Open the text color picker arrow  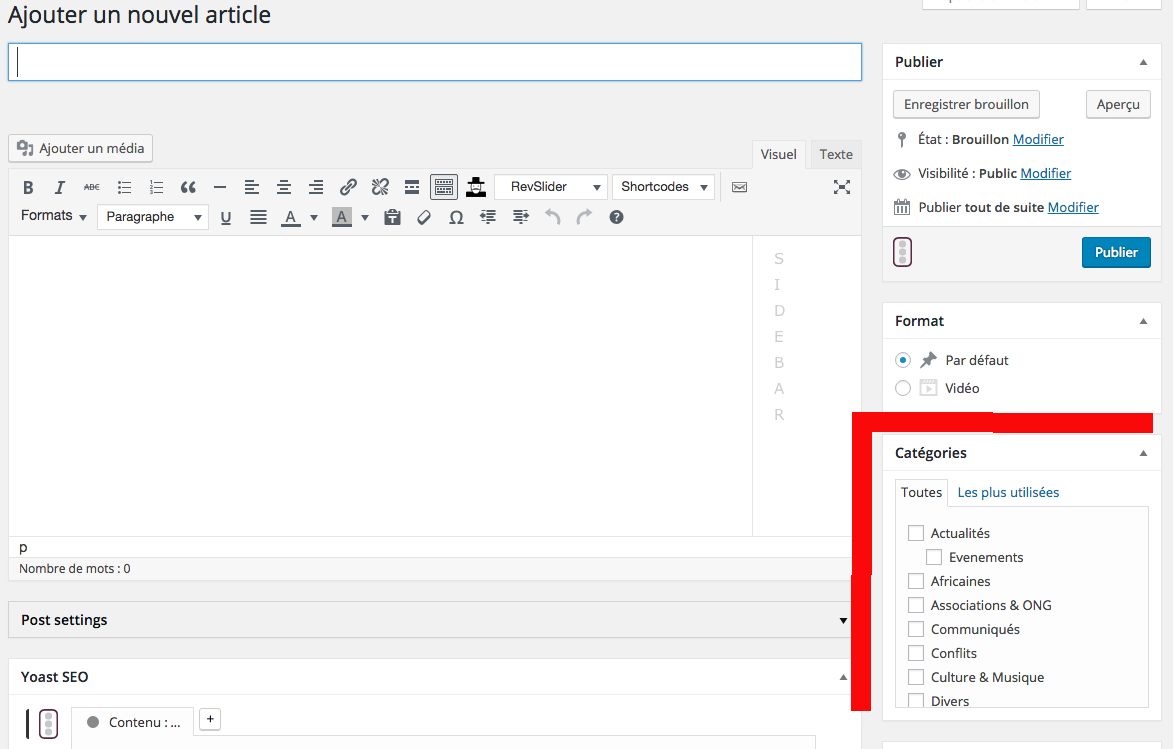[x=313, y=217]
